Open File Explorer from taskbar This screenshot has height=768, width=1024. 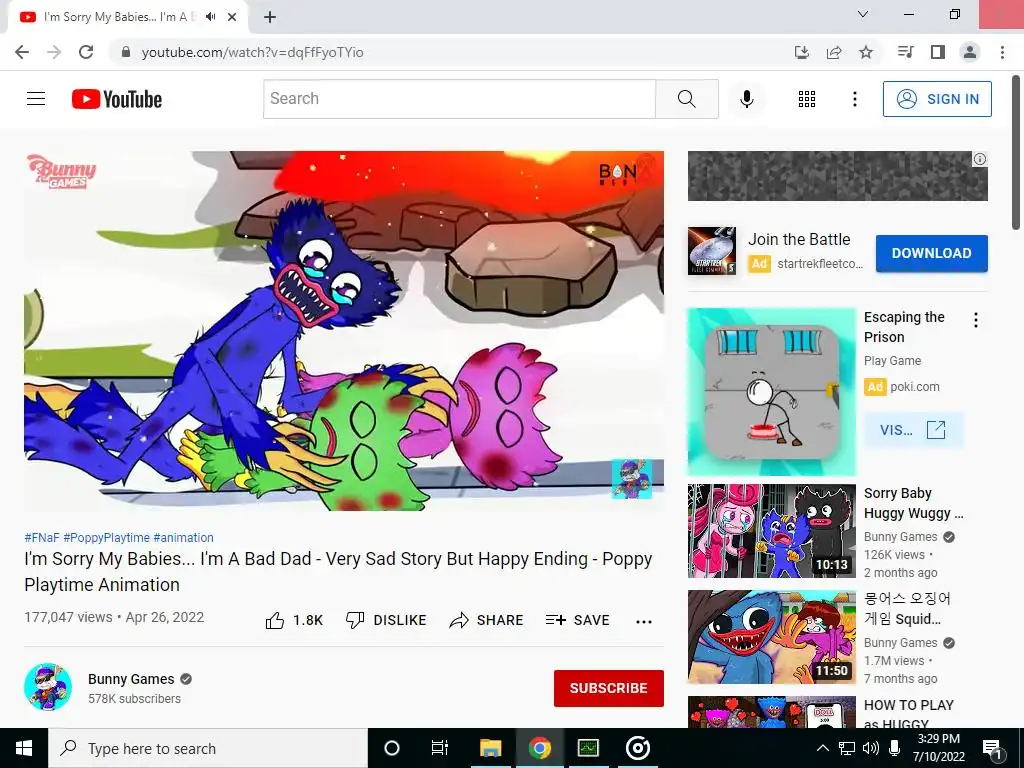(490, 748)
